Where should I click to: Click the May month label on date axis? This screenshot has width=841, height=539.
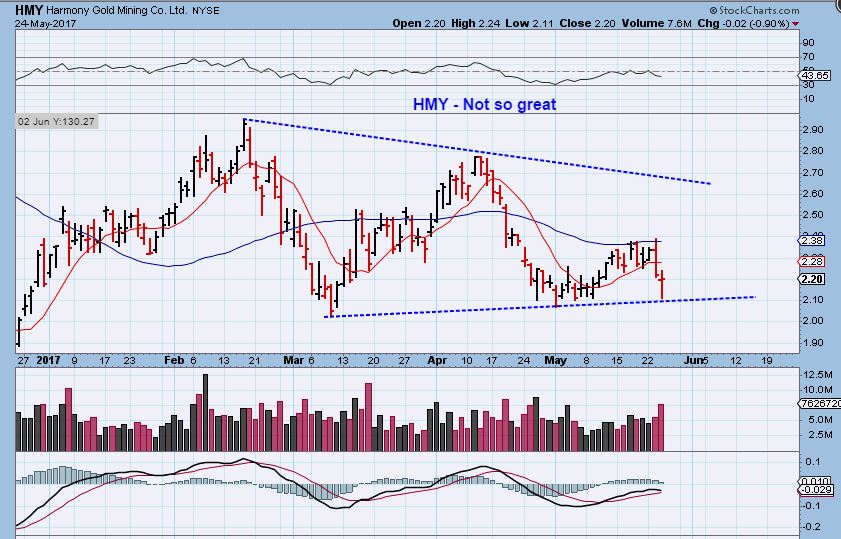click(555, 360)
